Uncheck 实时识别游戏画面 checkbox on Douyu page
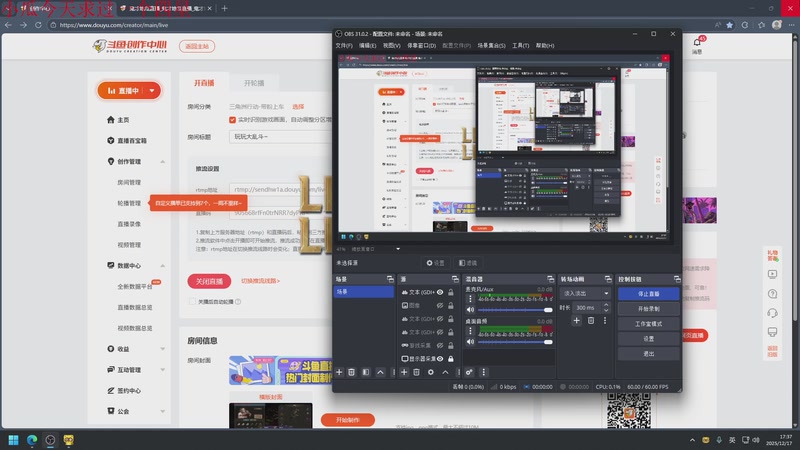This screenshot has height=450, width=800. pos(233,120)
